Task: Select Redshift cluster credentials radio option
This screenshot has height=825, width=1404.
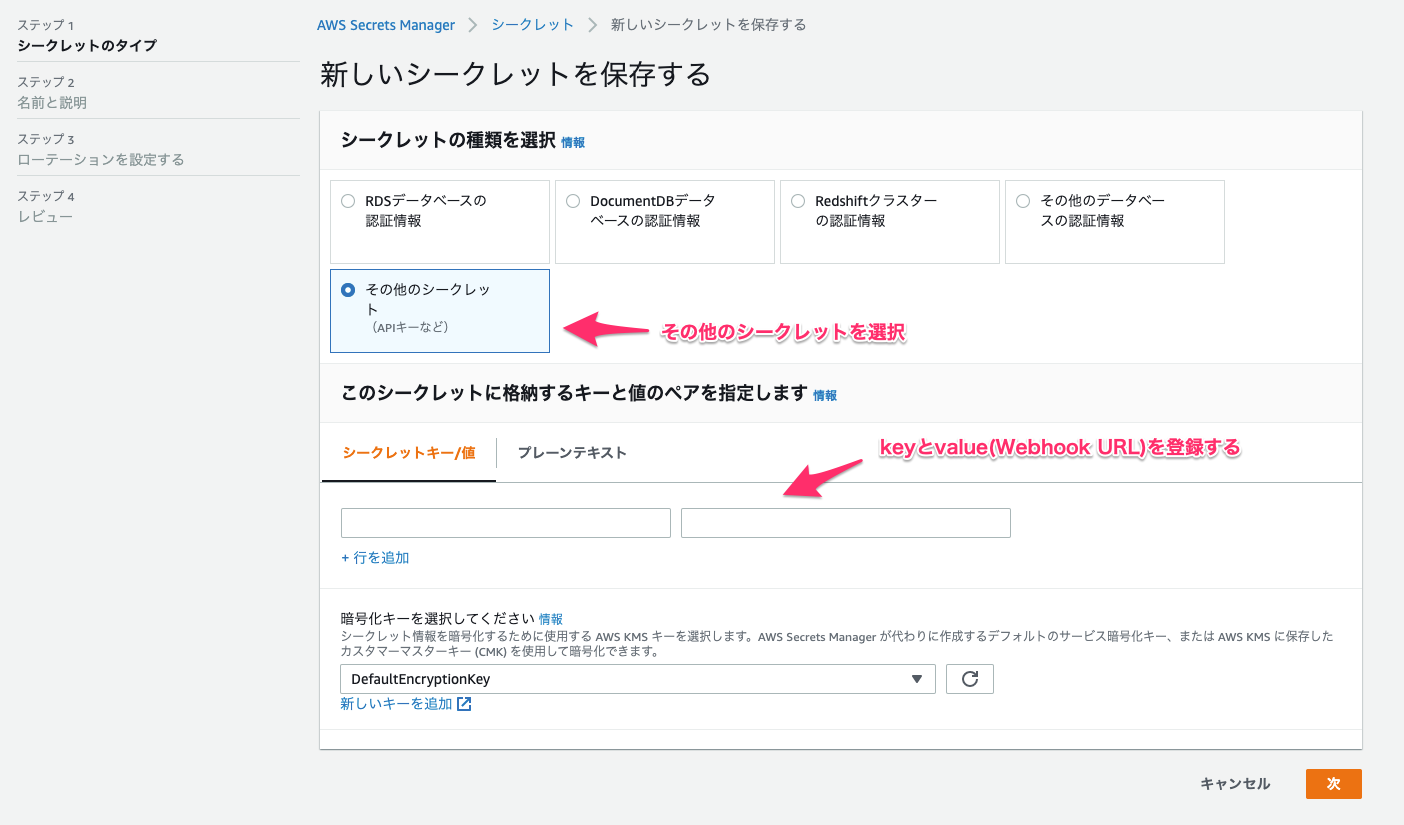Action: [798, 201]
